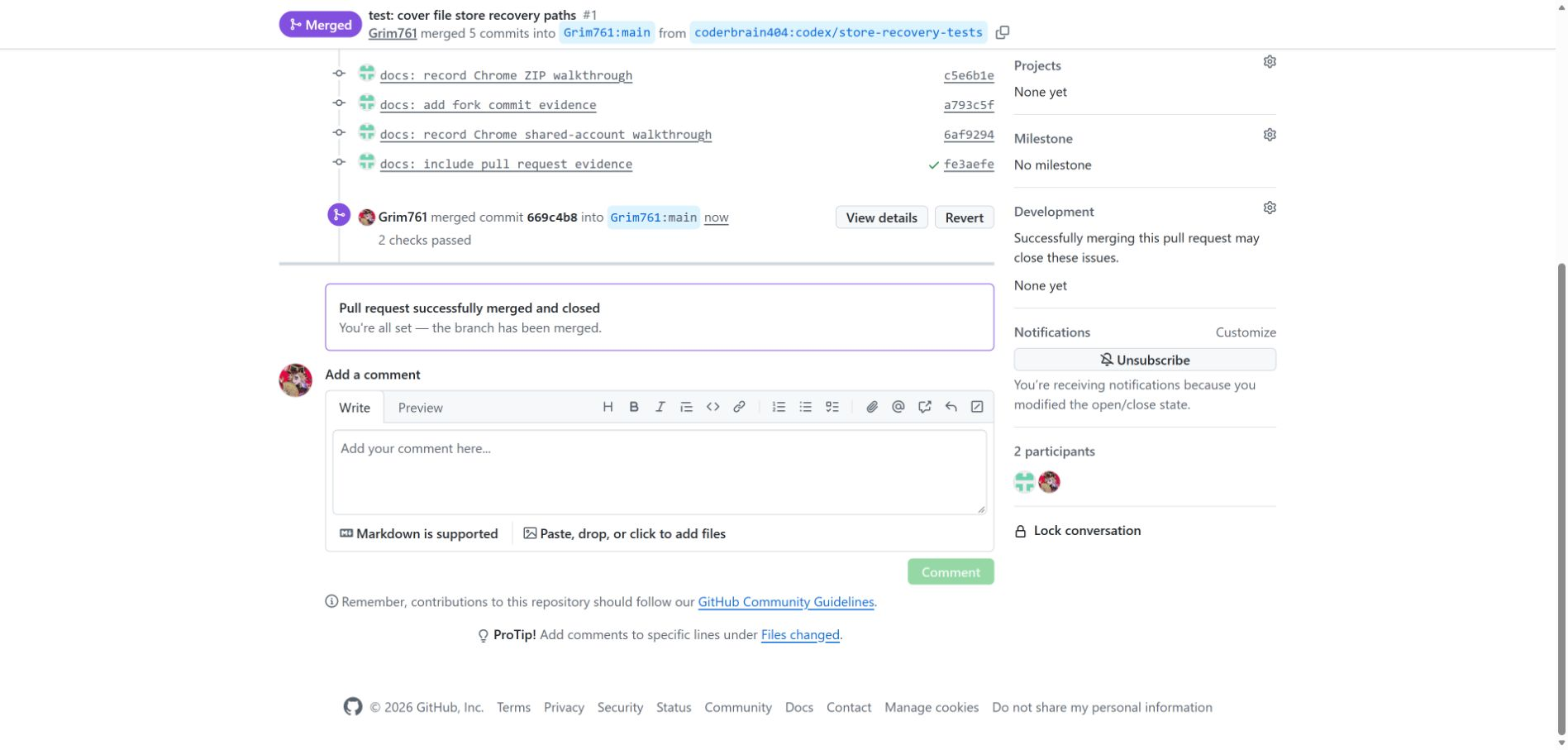The image size is (1568, 750).
Task: Open the Files changed link
Action: point(800,635)
